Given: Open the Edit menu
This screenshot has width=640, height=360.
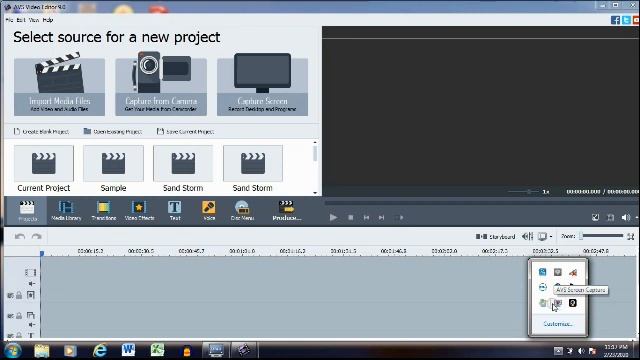Looking at the screenshot, I should click(21, 20).
